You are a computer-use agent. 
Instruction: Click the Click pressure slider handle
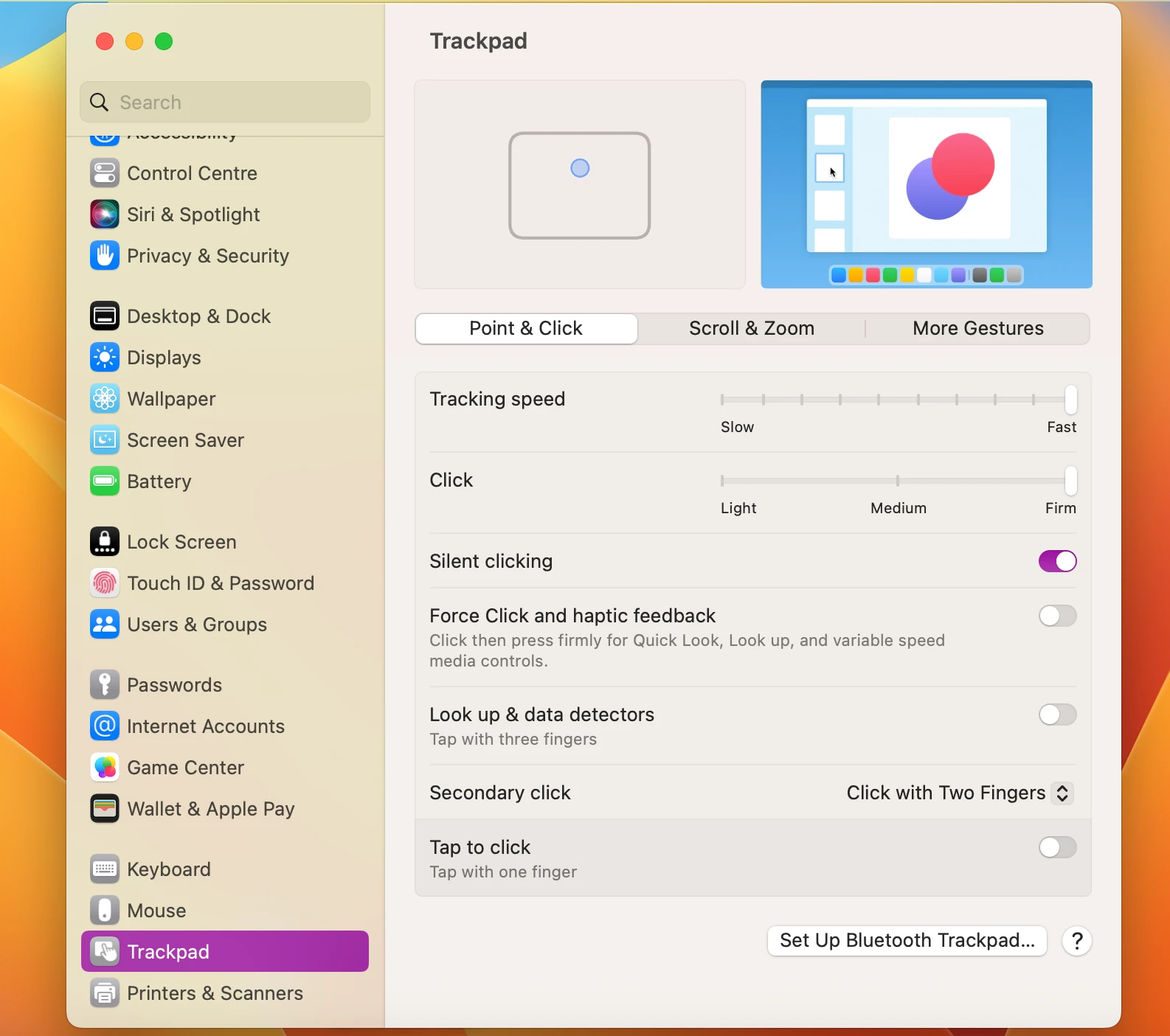1070,481
